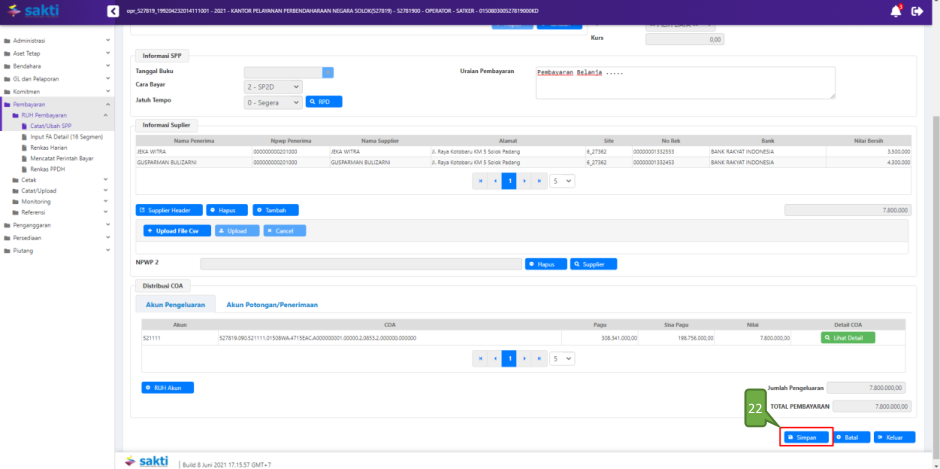
Task: Click the notification bell icon
Action: pos(895,11)
